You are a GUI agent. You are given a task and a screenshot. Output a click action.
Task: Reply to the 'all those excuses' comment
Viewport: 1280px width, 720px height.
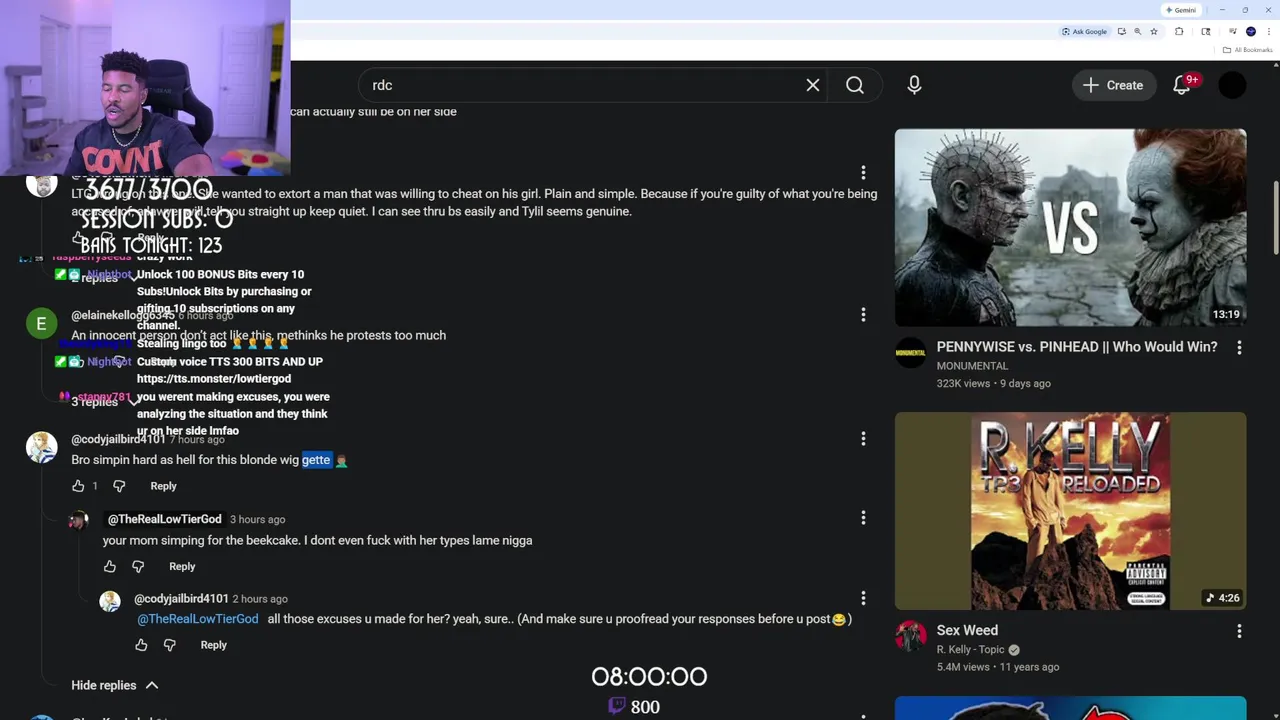tap(213, 645)
